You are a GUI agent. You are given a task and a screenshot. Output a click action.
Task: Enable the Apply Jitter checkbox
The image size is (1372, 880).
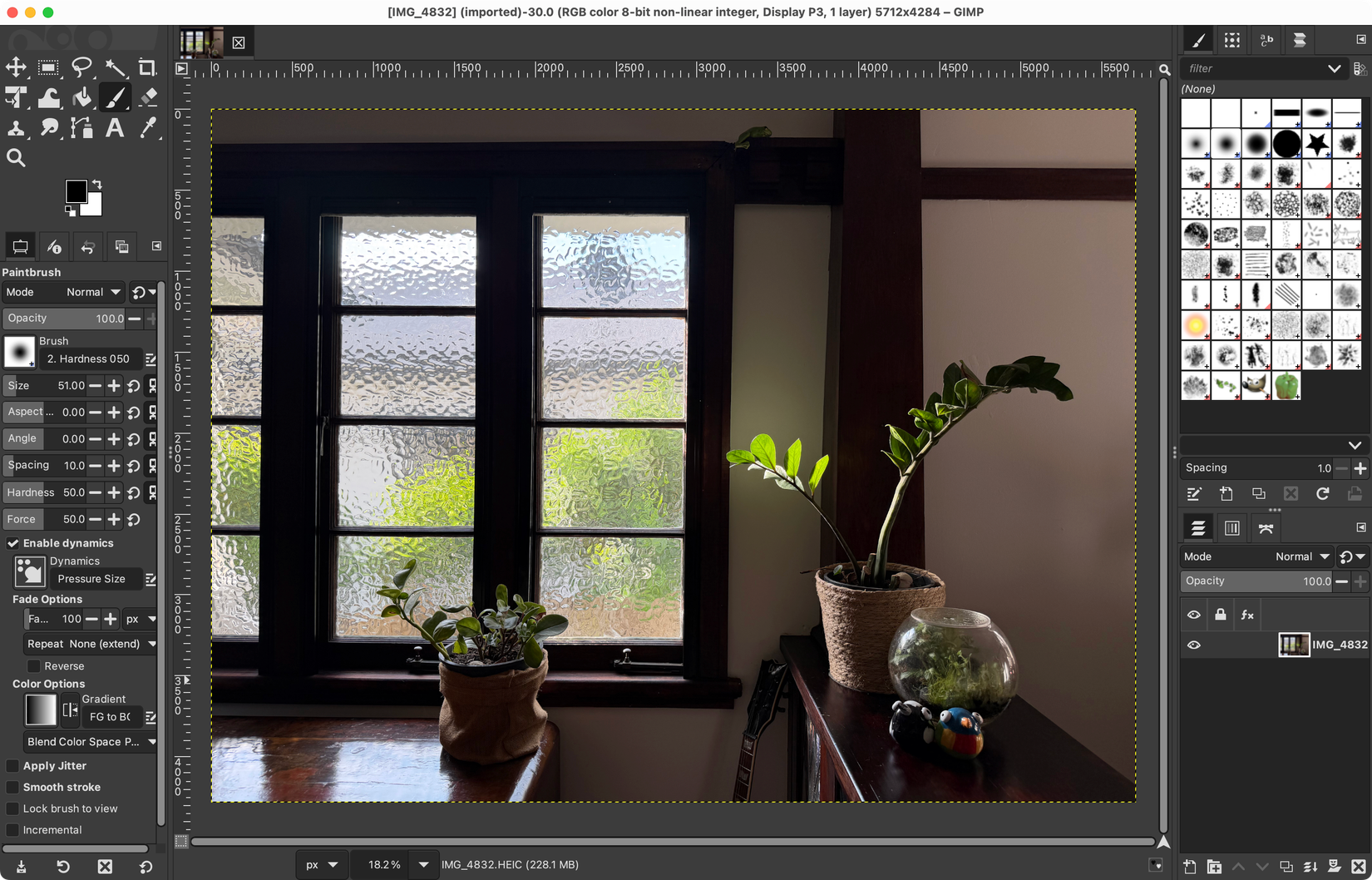[12, 765]
